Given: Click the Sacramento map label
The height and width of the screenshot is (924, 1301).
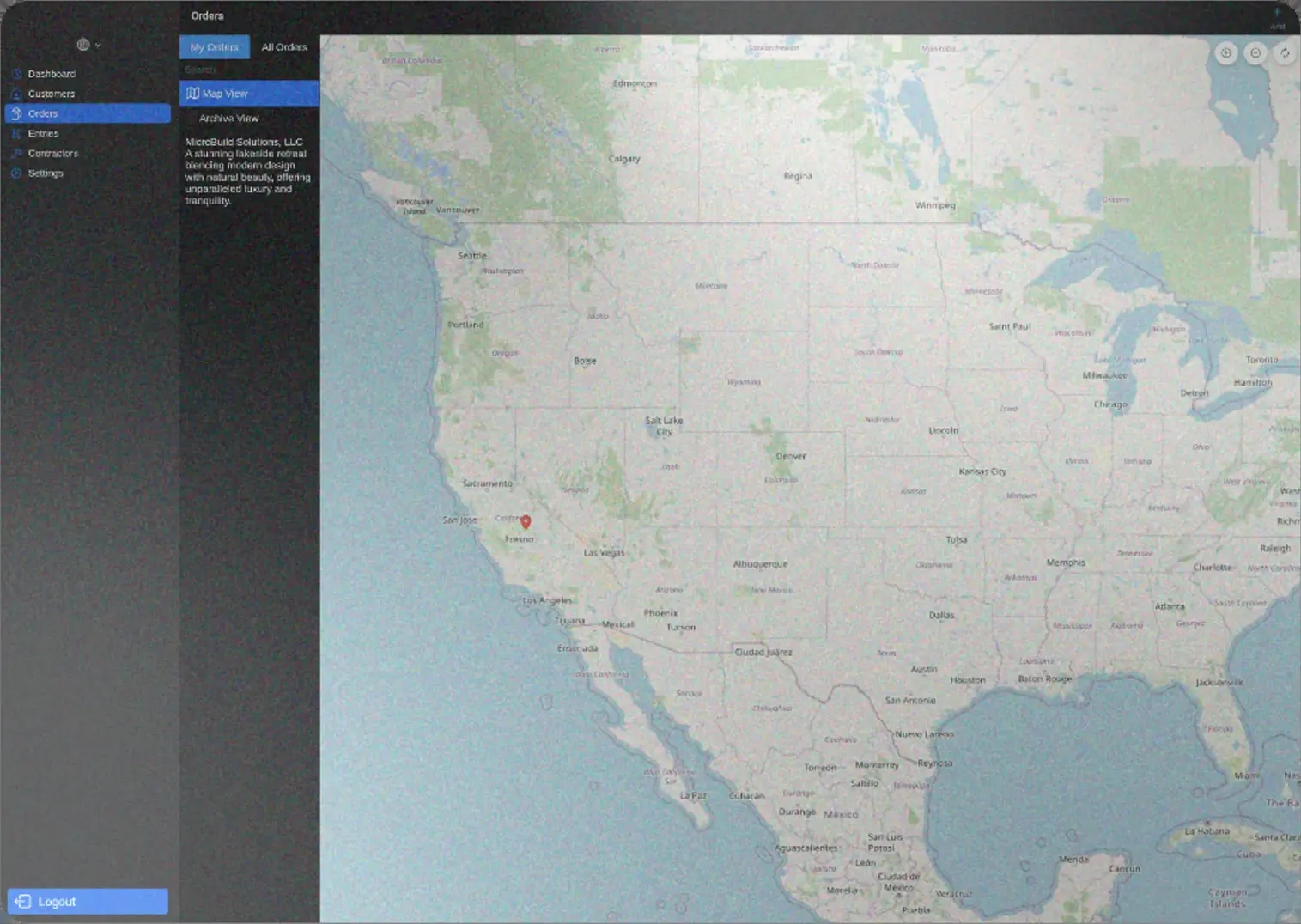Looking at the screenshot, I should pyautogui.click(x=487, y=483).
